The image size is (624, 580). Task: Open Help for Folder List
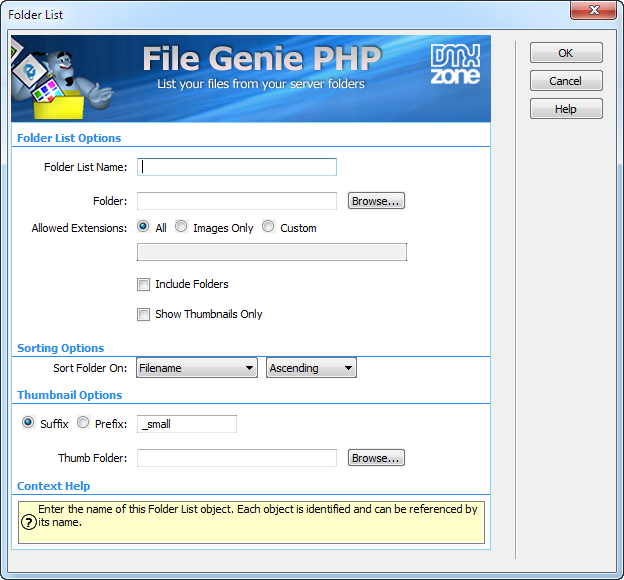[x=566, y=109]
